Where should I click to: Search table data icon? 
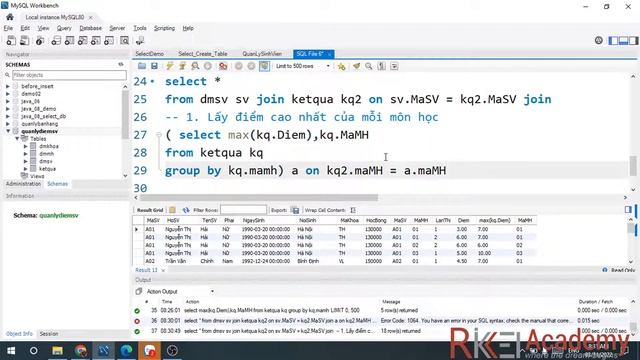pyautogui.click(x=124, y=40)
